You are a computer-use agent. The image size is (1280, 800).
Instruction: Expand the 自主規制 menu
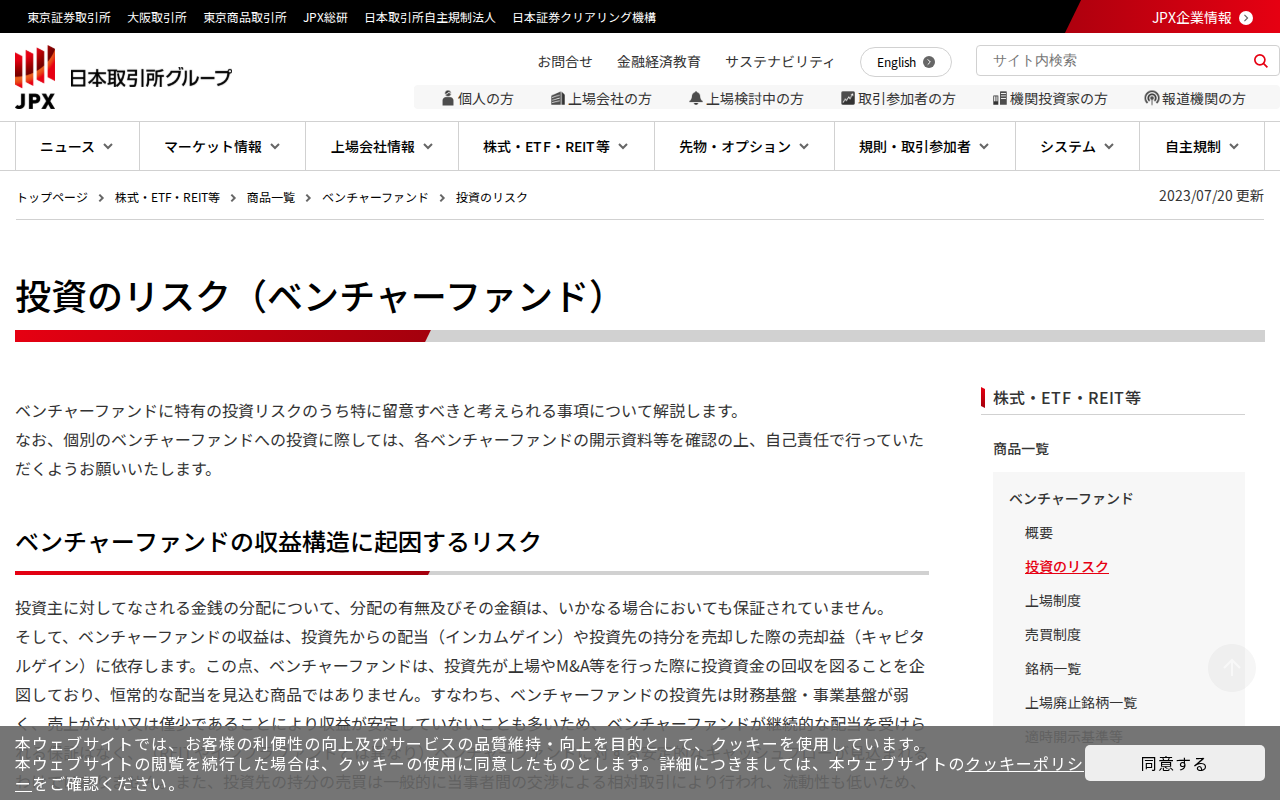point(1202,147)
